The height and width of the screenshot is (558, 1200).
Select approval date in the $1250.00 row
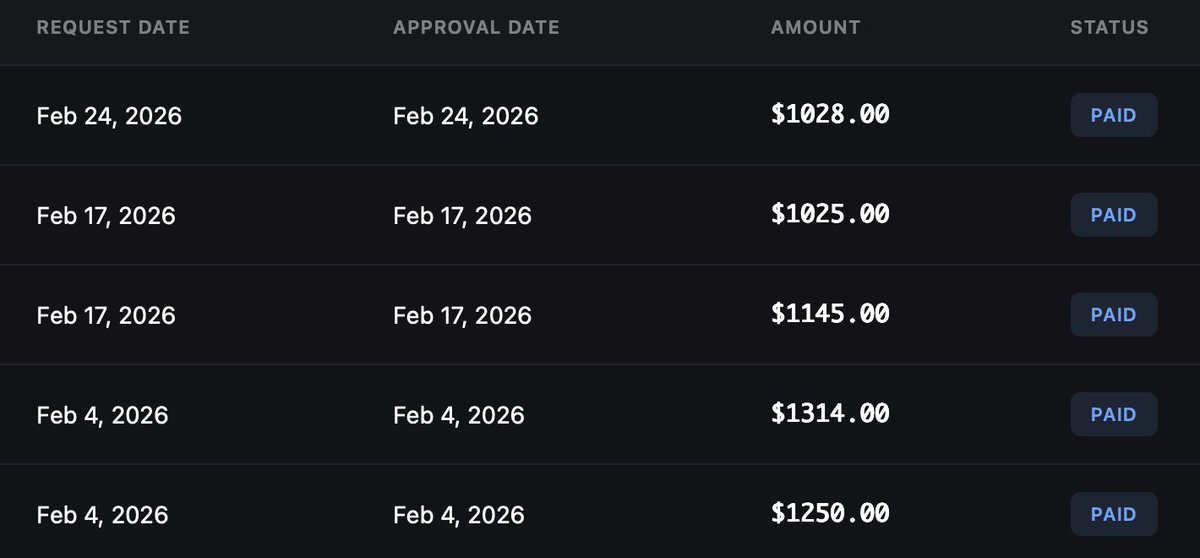[x=459, y=515]
